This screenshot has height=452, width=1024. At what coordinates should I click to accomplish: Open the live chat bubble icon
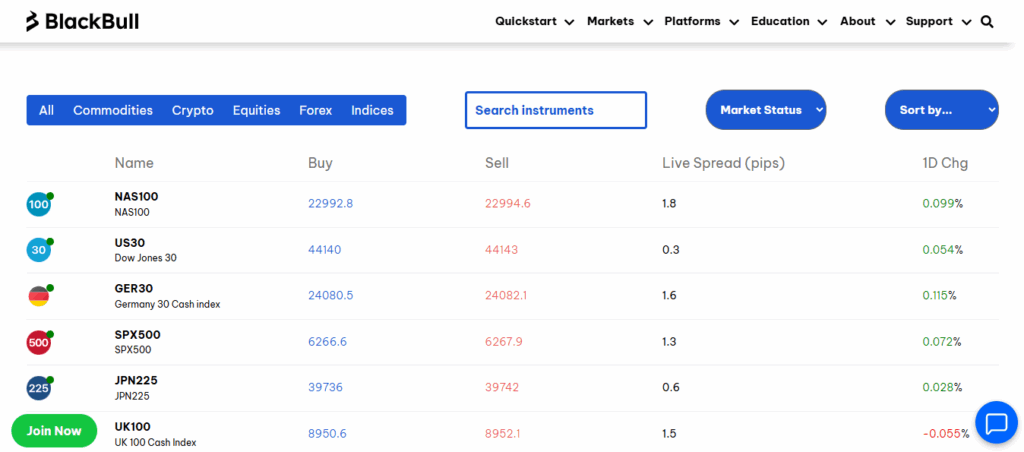point(997,423)
